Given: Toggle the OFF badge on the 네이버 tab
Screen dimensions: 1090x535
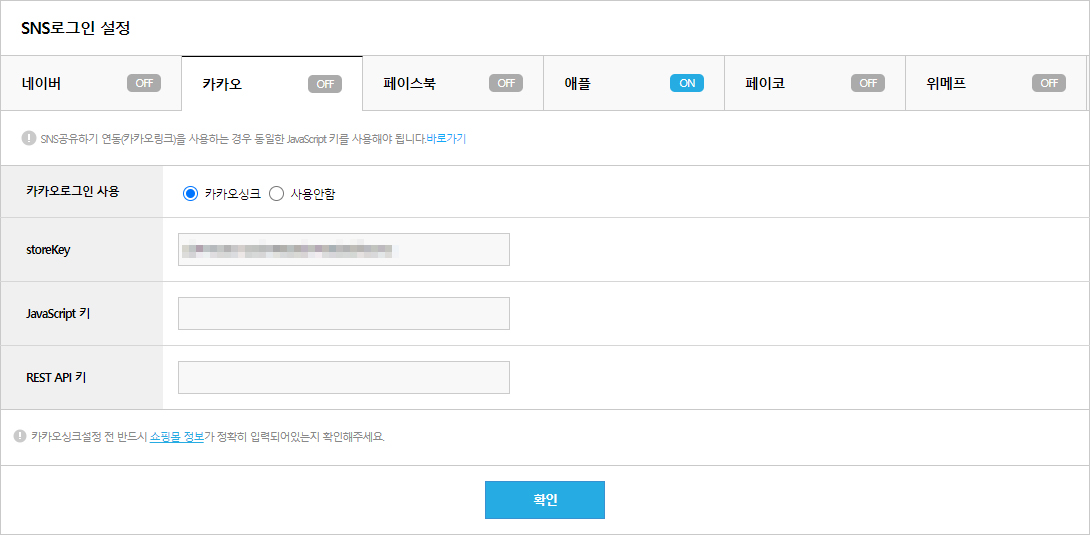Looking at the screenshot, I should (144, 83).
